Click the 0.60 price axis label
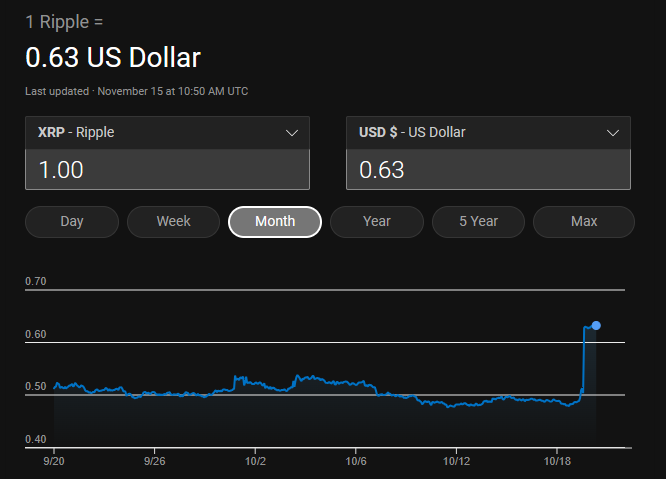The height and width of the screenshot is (479, 666). (36, 334)
